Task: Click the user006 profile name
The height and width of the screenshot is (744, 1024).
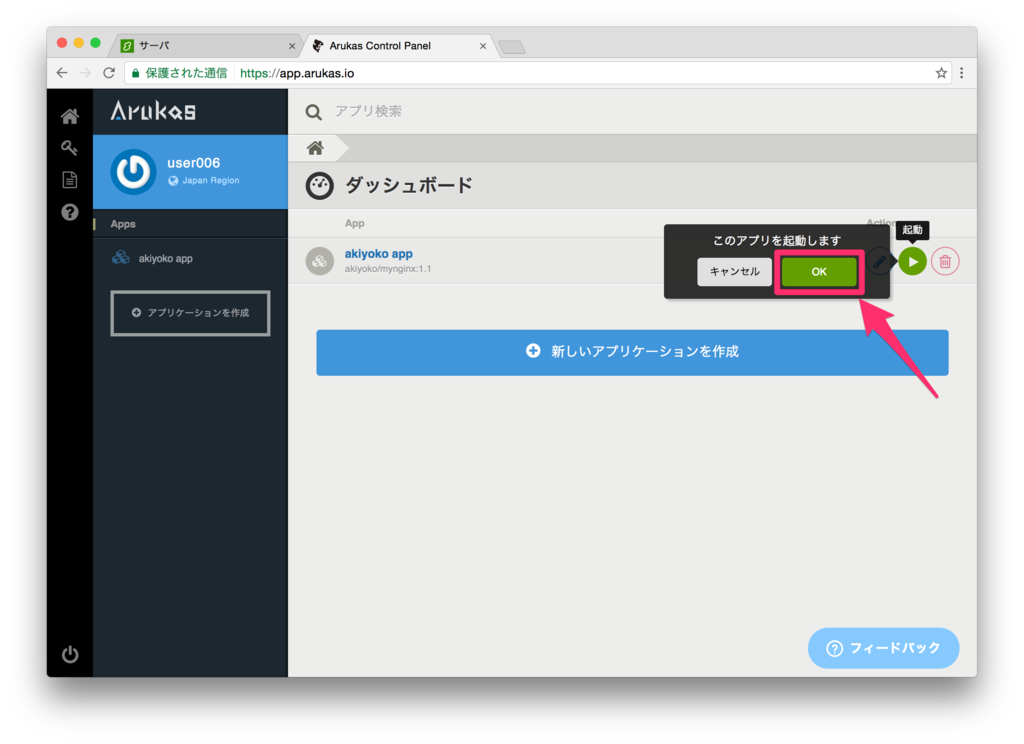Action: (x=193, y=163)
